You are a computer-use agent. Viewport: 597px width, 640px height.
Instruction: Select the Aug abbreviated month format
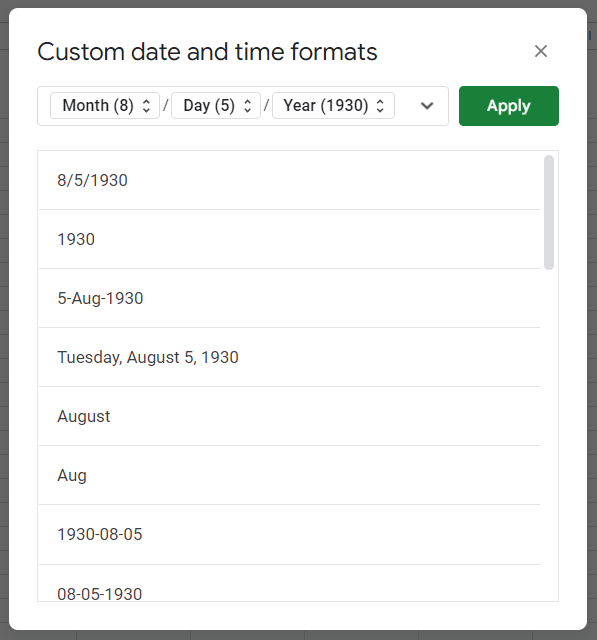pos(289,475)
